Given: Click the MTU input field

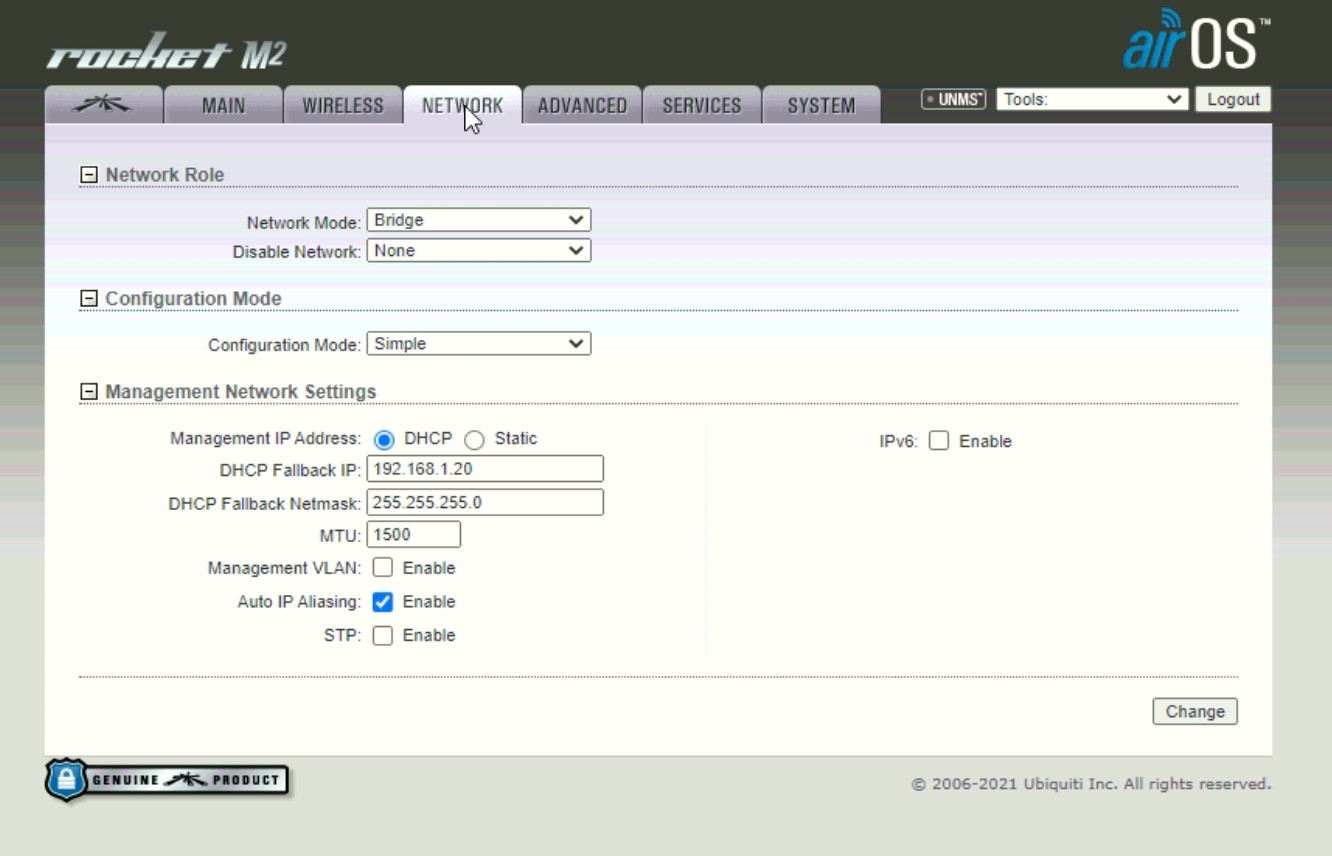Looking at the screenshot, I should click(414, 535).
